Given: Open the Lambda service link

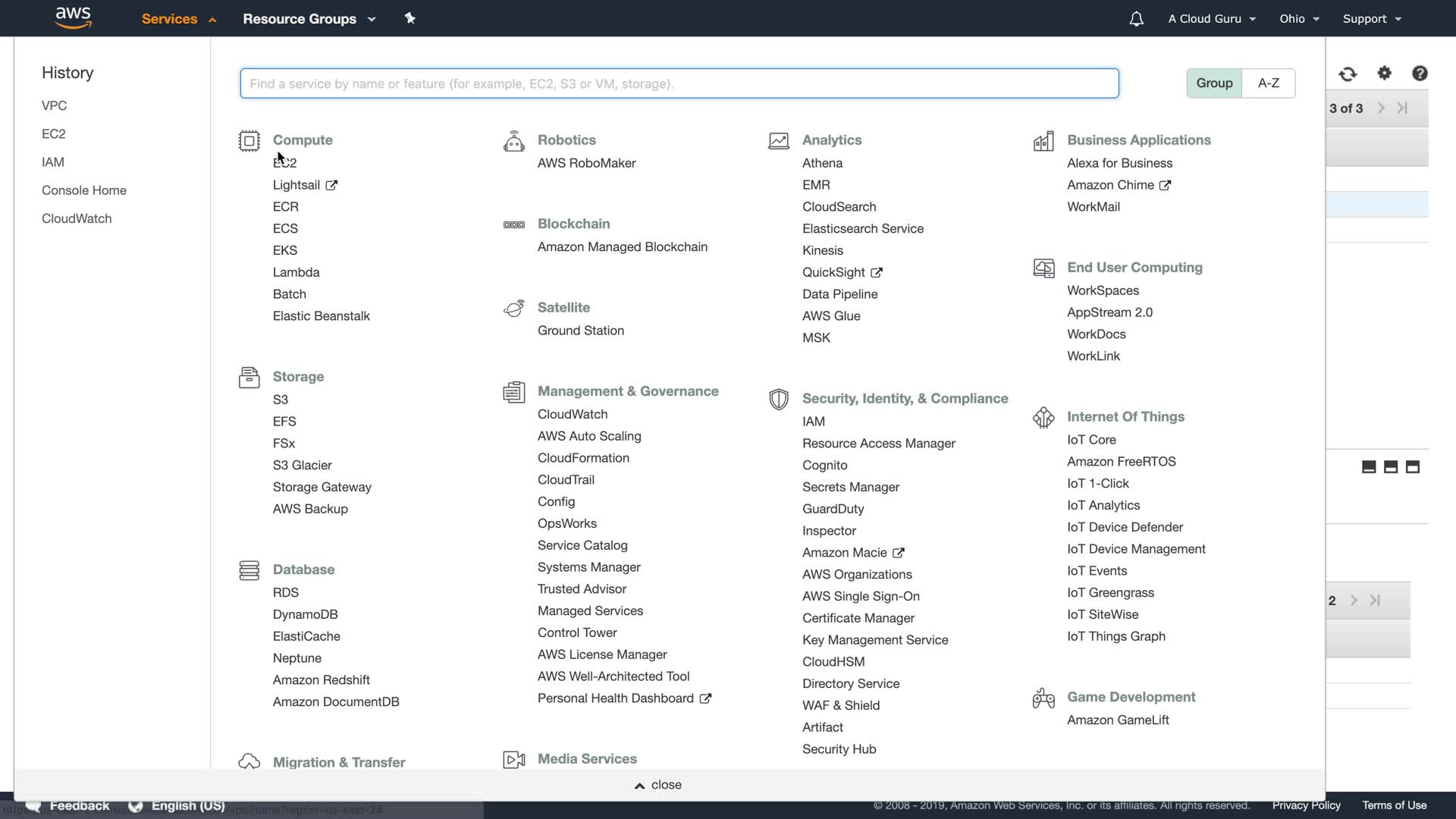Looking at the screenshot, I should pyautogui.click(x=296, y=272).
